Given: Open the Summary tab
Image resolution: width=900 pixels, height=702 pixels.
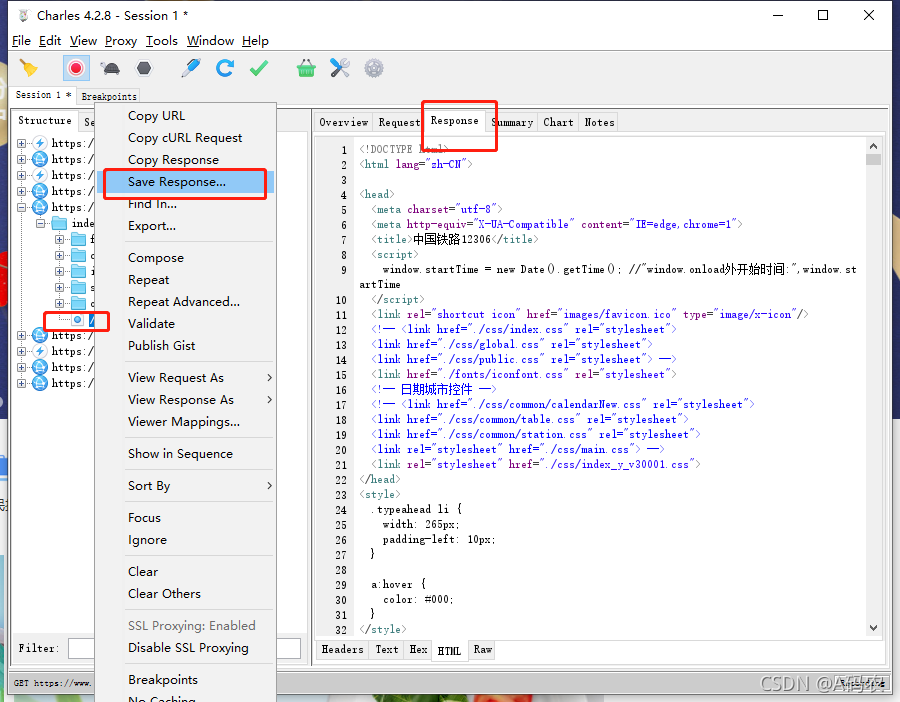Looking at the screenshot, I should (x=512, y=122).
